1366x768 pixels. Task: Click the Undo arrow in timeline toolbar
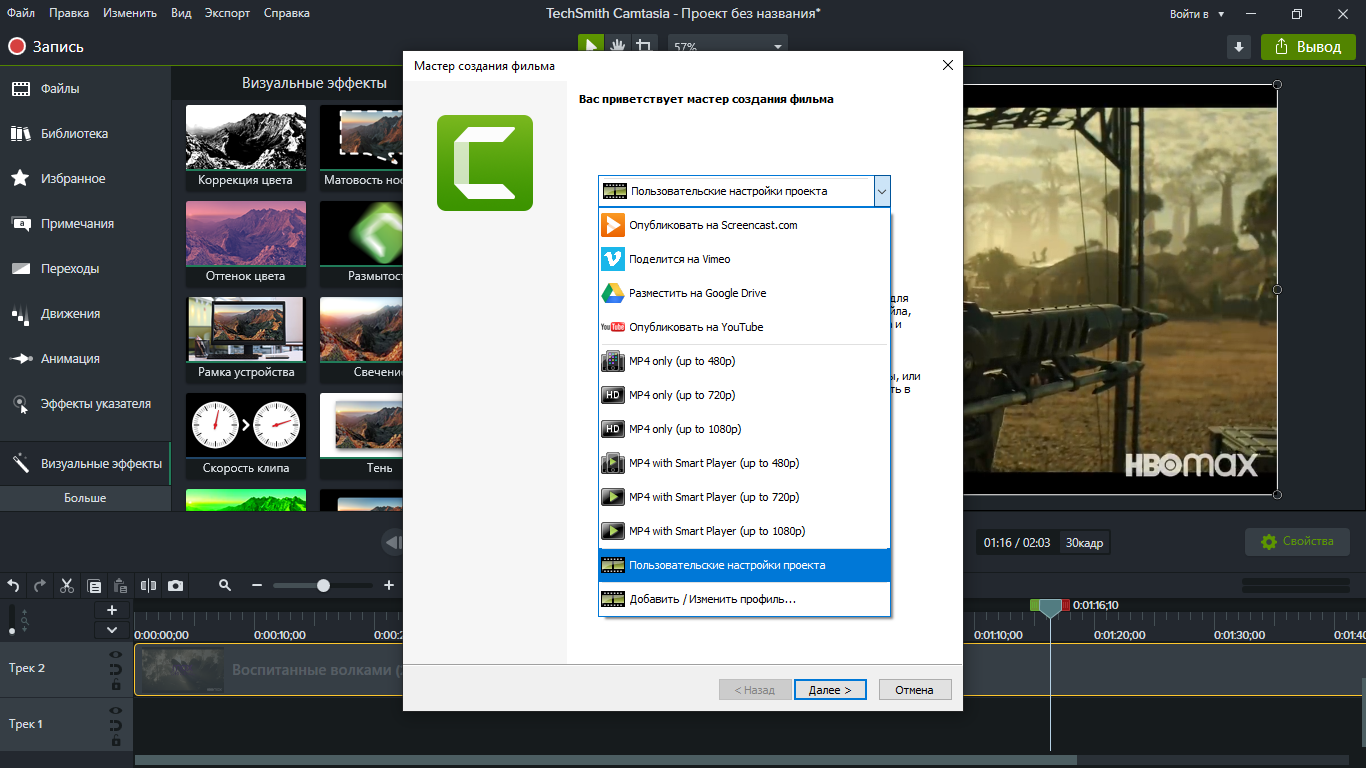click(14, 586)
